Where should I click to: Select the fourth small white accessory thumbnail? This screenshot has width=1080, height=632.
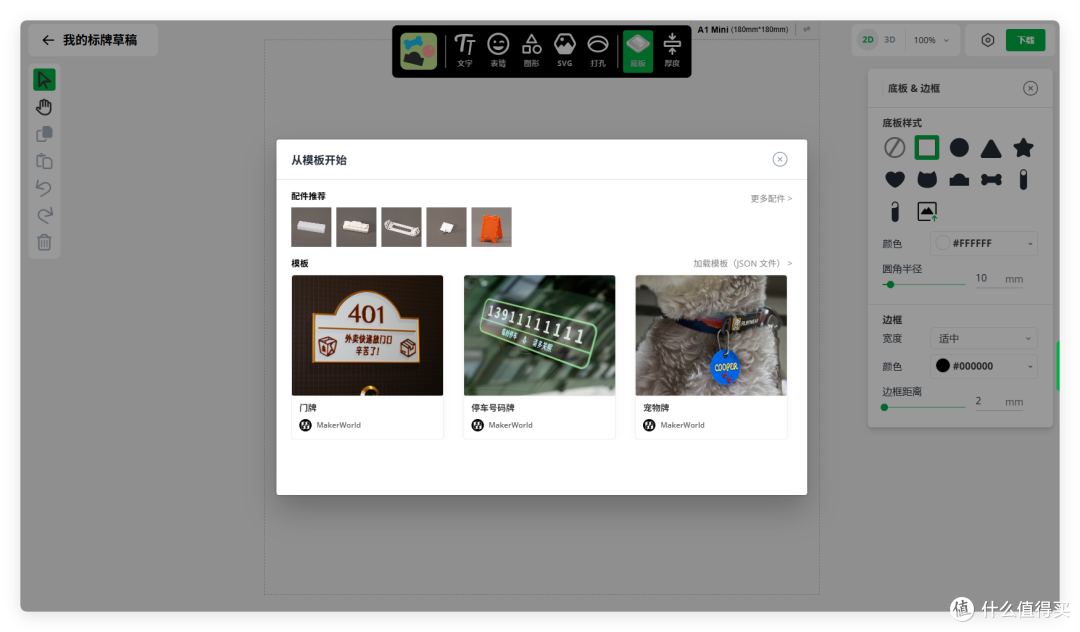click(446, 227)
